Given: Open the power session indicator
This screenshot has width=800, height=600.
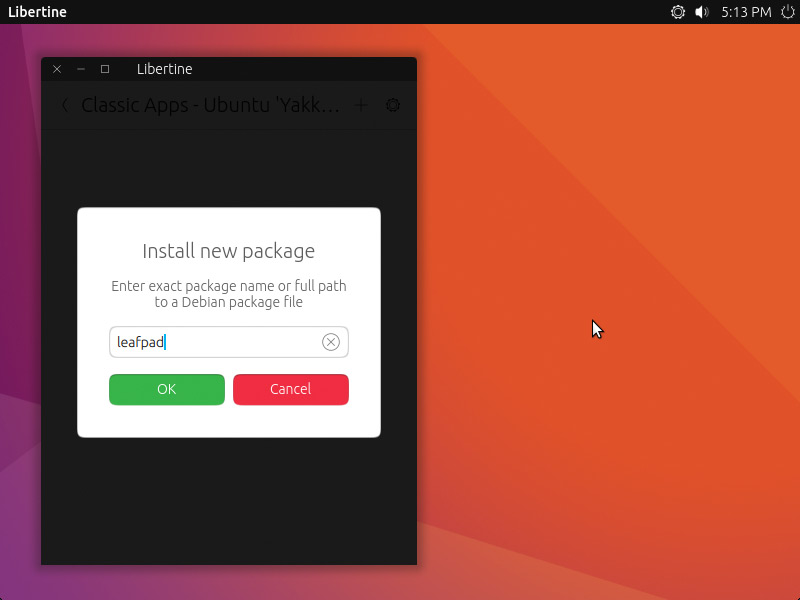Looking at the screenshot, I should (x=787, y=12).
